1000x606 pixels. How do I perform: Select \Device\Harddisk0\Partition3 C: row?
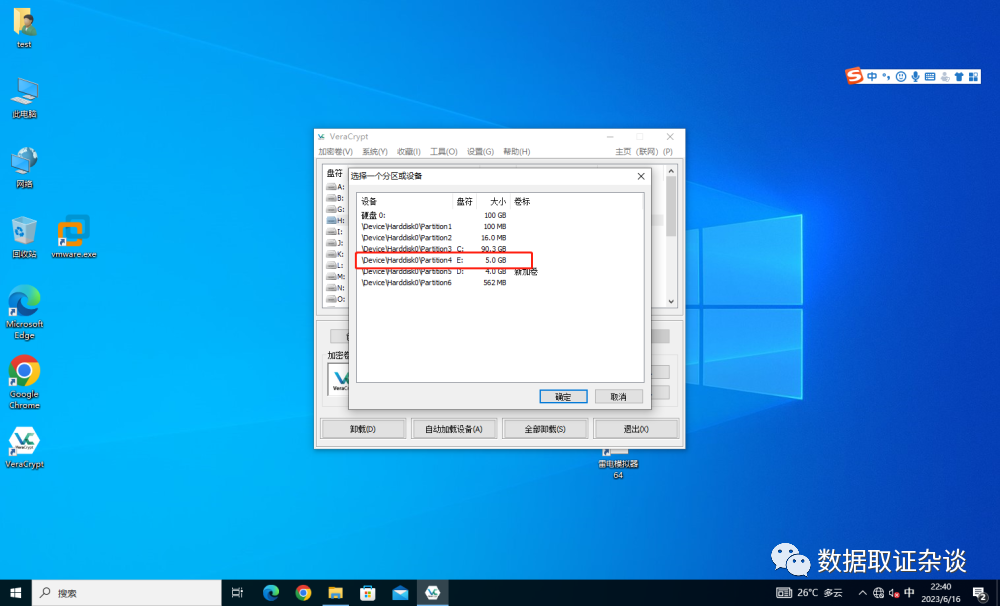click(x=499, y=249)
